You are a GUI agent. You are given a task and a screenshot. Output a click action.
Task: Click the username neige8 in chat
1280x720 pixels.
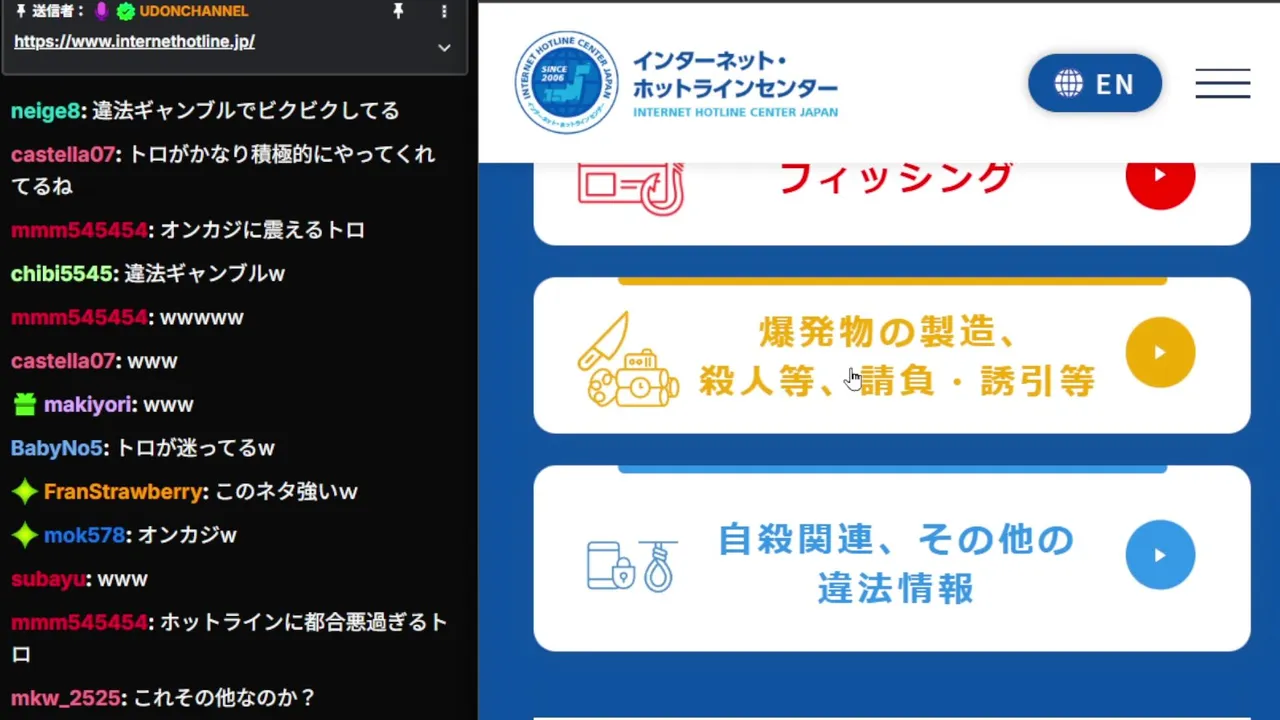pos(46,111)
